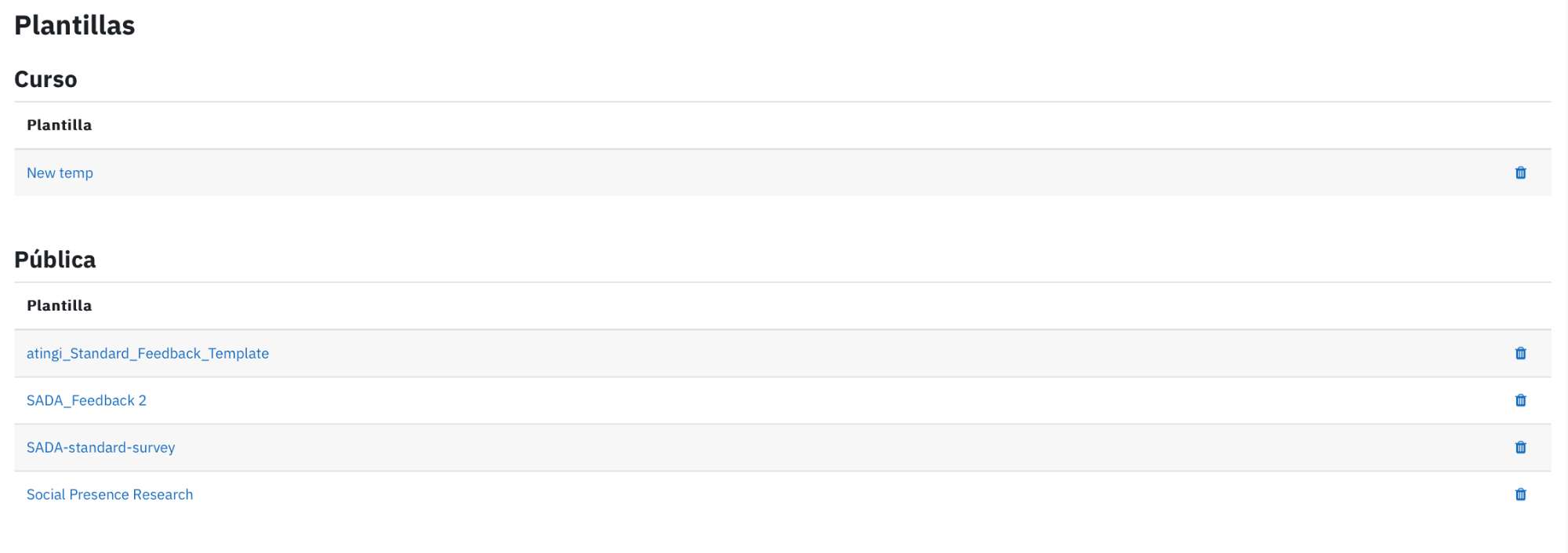Click the Curso section heading
This screenshot has width=1568, height=553.
(x=45, y=79)
